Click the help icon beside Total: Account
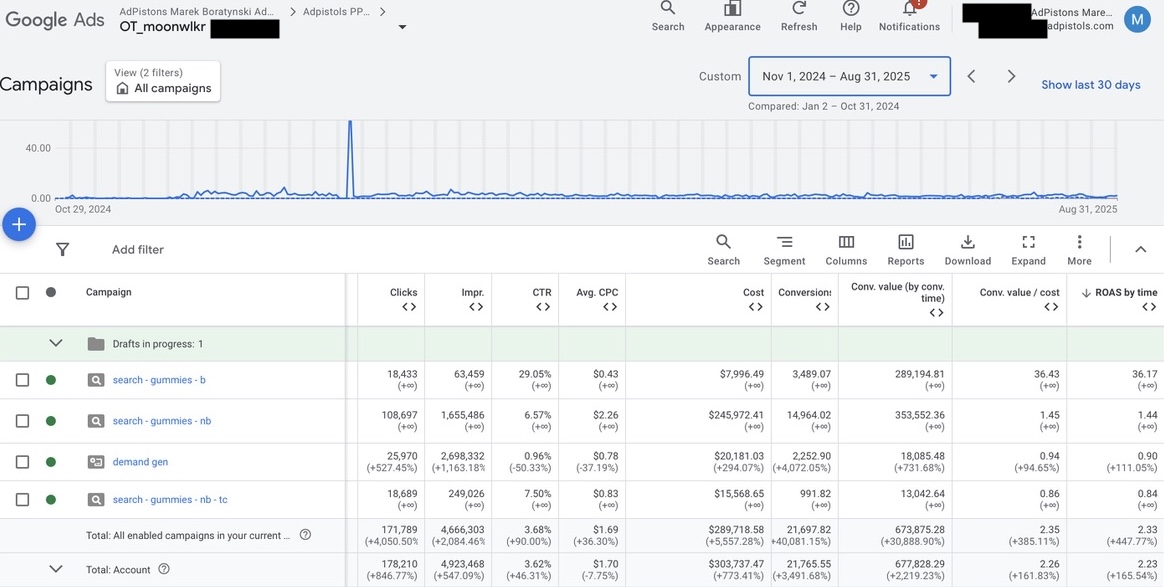The height and width of the screenshot is (587, 1164). tap(164, 569)
